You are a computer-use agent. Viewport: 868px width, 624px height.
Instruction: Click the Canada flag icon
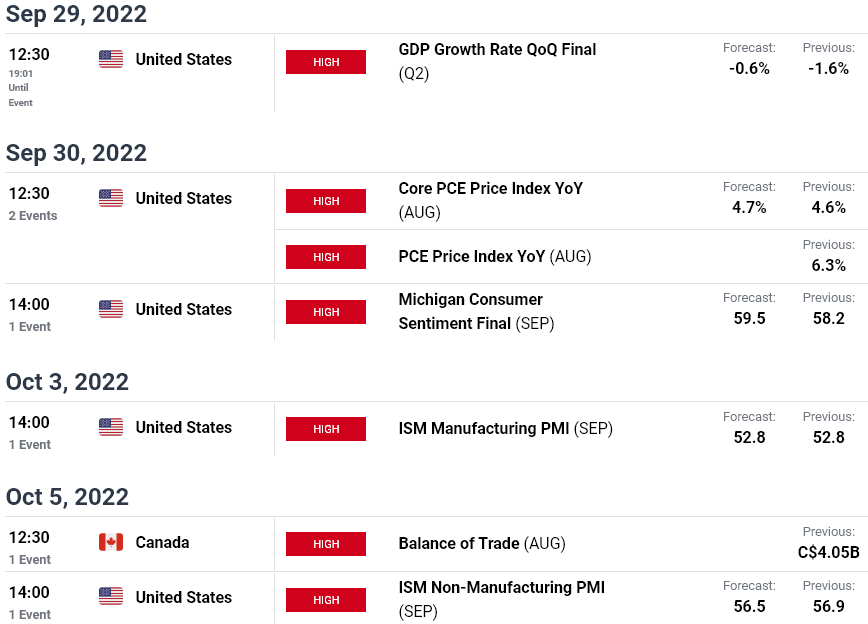coord(111,542)
